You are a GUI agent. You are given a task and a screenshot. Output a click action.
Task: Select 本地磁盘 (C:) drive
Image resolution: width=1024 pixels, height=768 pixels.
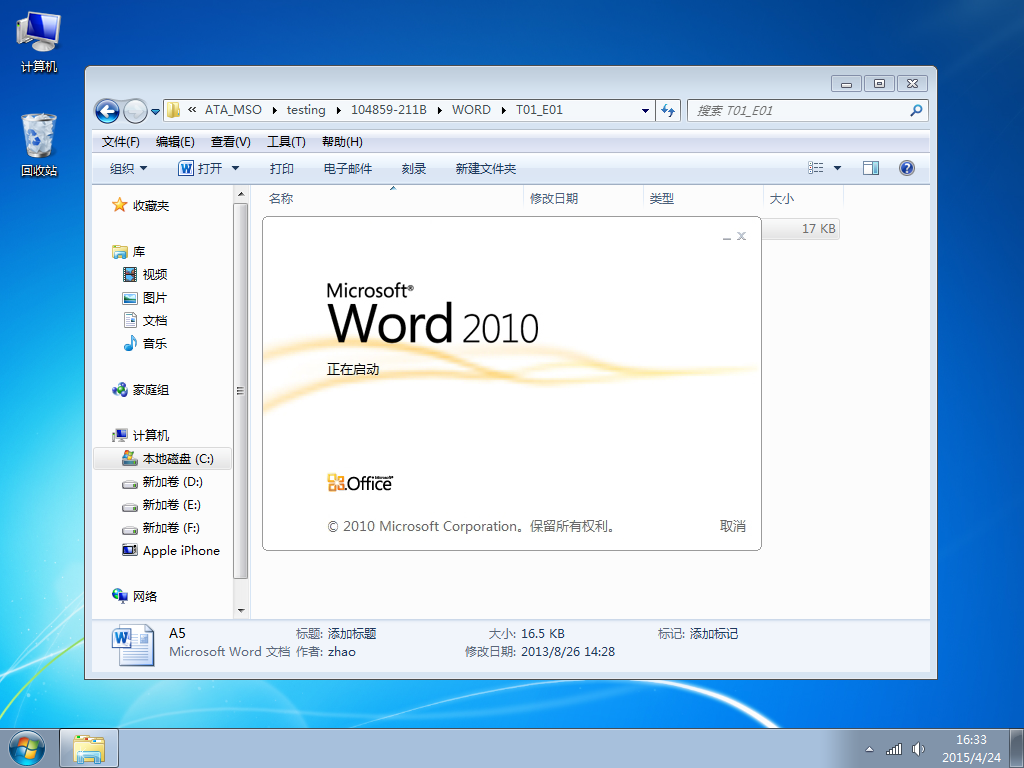pyautogui.click(x=163, y=458)
